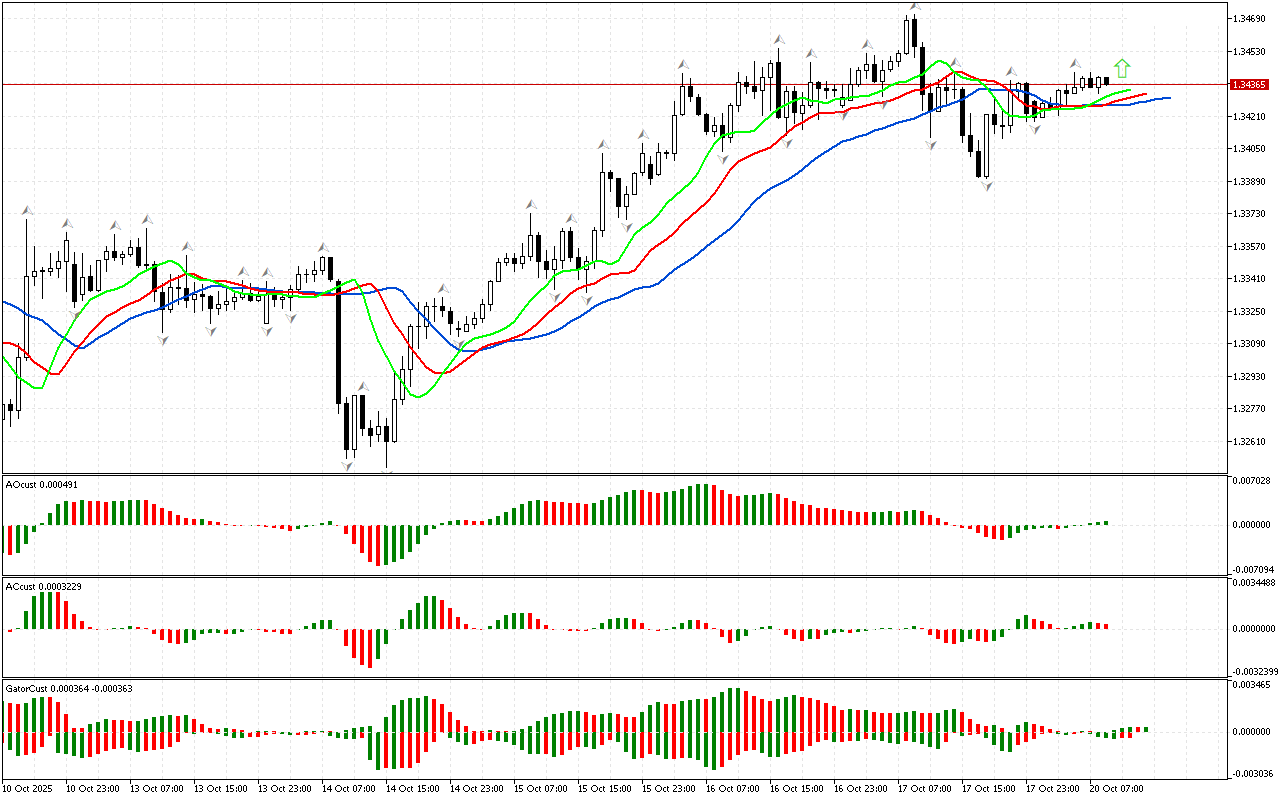Click the 1.32610 price scale label
The image size is (1280, 800).
pos(1250,441)
